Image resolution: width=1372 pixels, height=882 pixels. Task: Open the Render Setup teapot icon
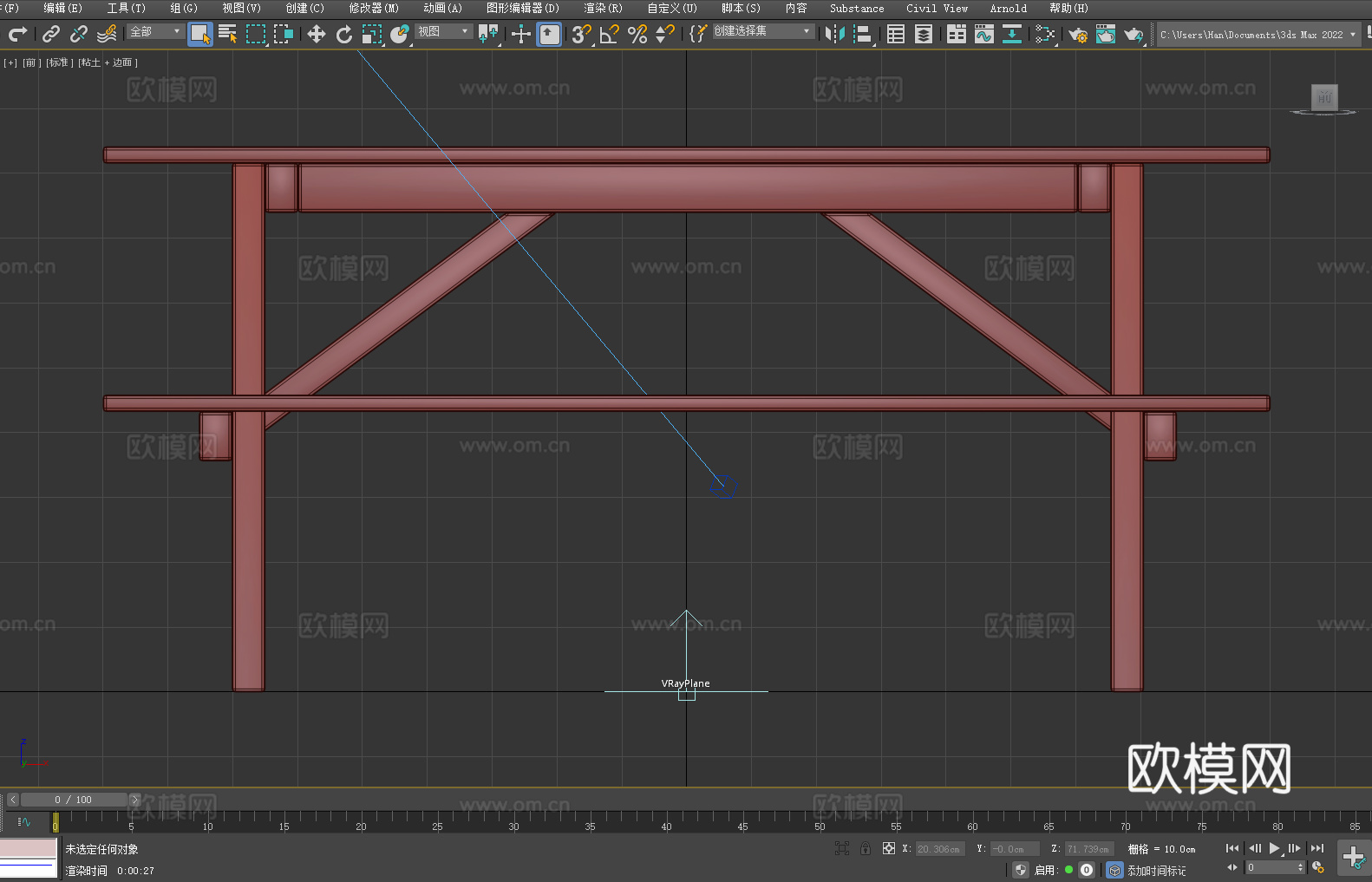[1077, 35]
